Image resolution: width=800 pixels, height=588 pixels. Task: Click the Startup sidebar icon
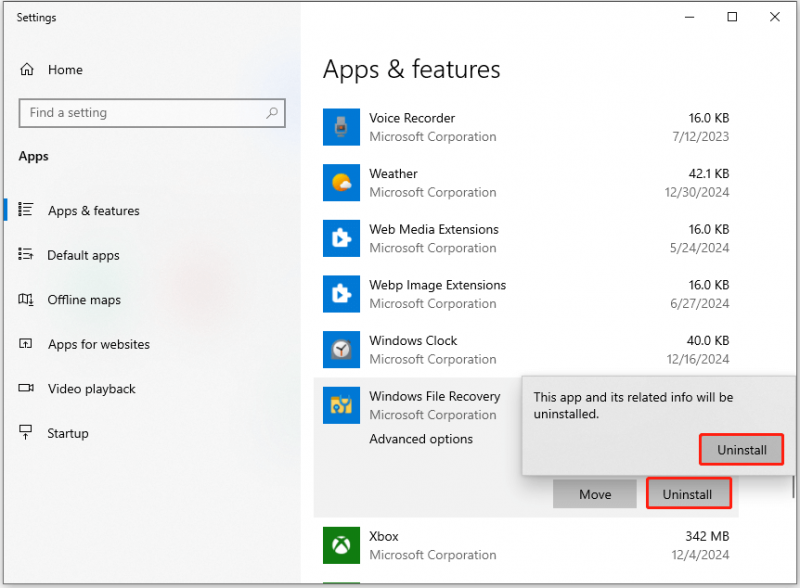pyautogui.click(x=26, y=432)
